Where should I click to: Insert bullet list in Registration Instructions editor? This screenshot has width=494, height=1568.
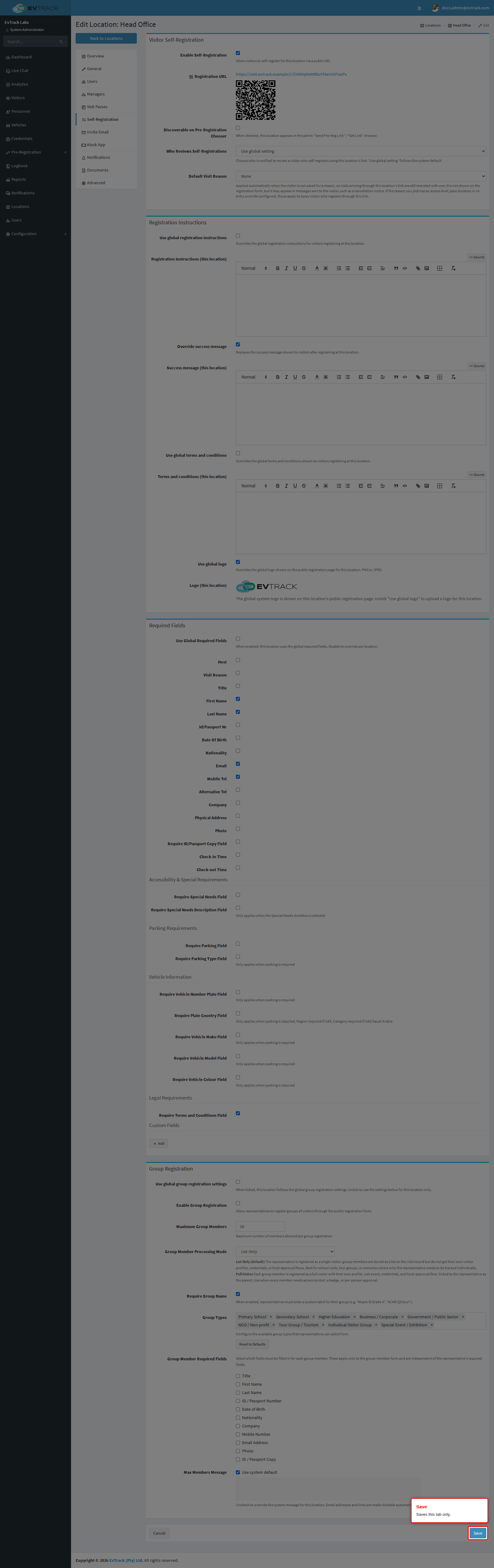[x=347, y=269]
